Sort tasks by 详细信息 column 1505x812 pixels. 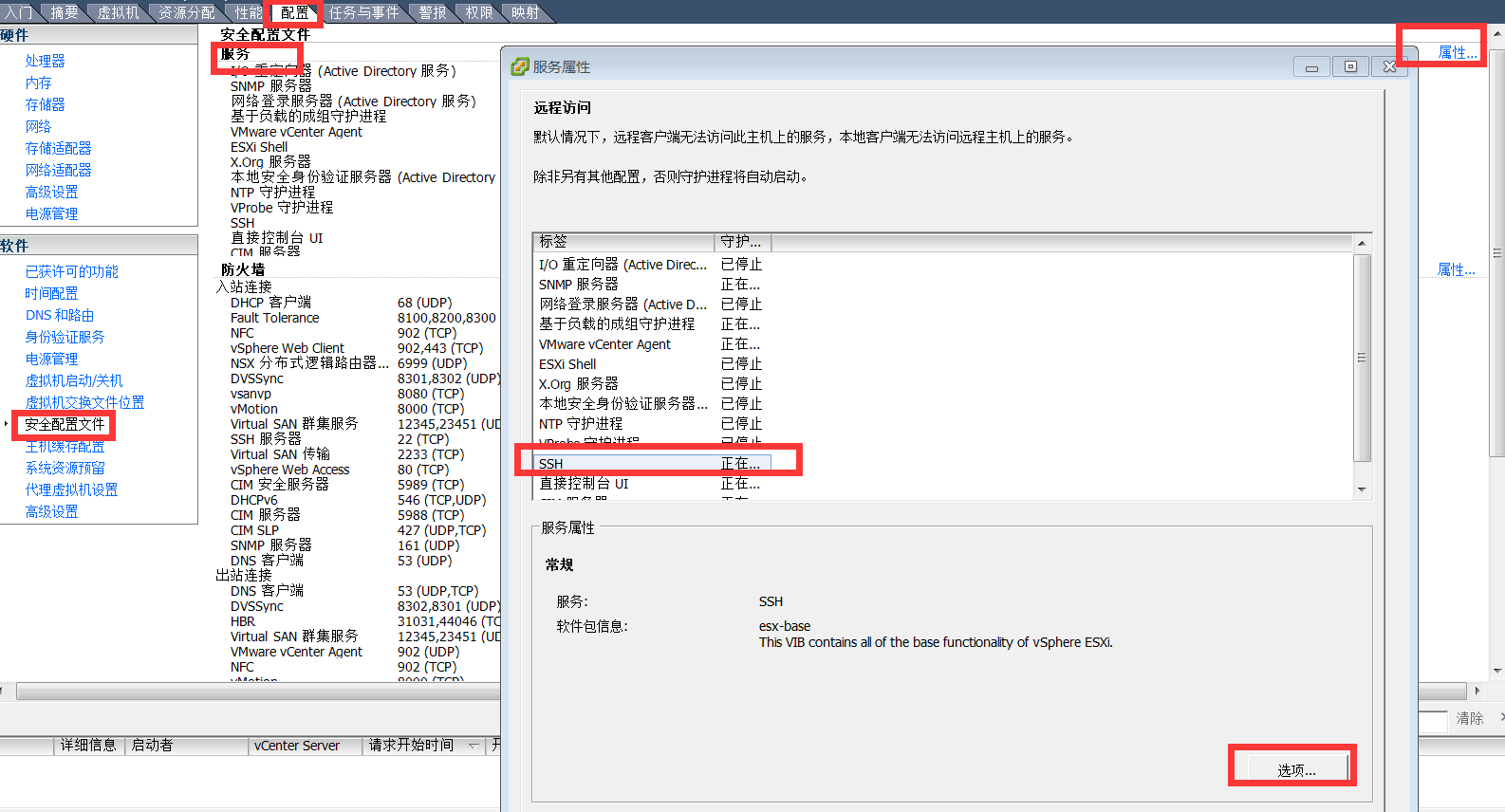88,746
